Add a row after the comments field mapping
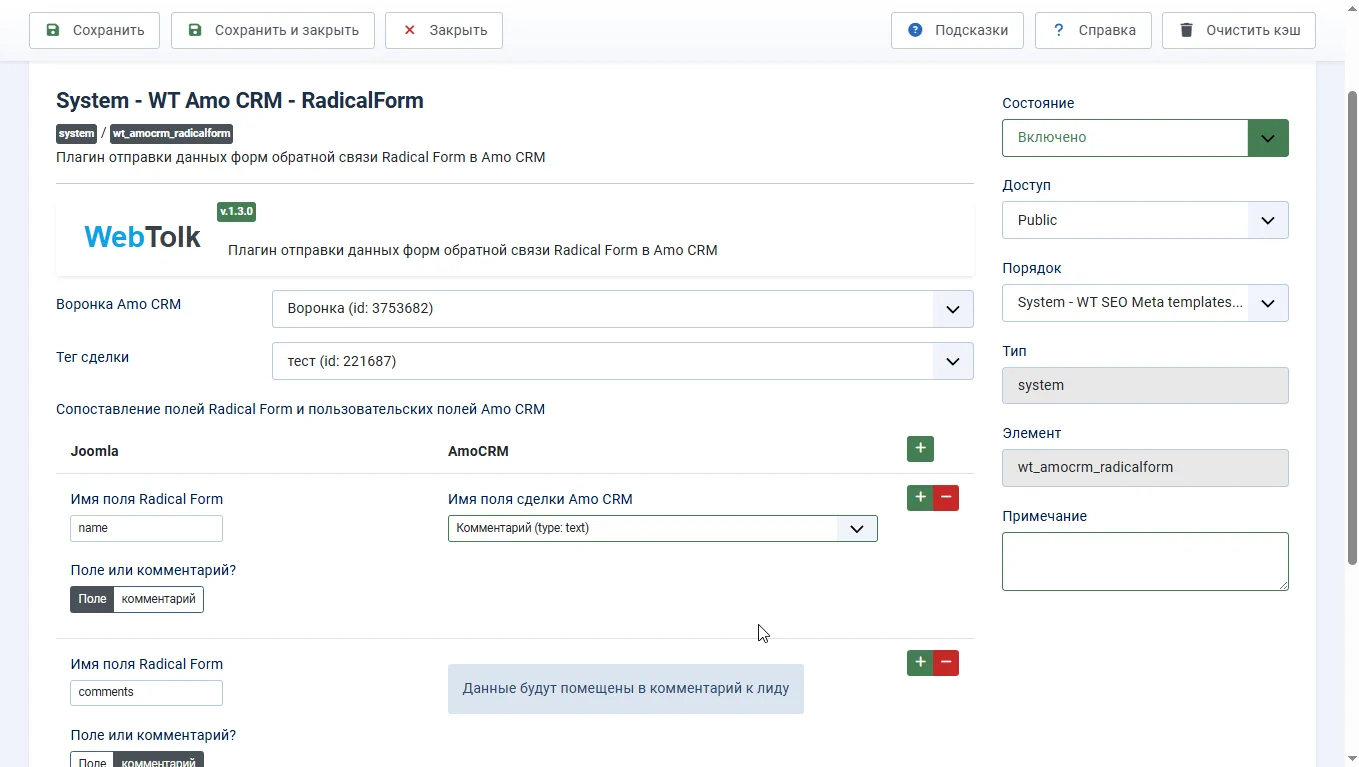The width and height of the screenshot is (1359, 767). coord(920,663)
